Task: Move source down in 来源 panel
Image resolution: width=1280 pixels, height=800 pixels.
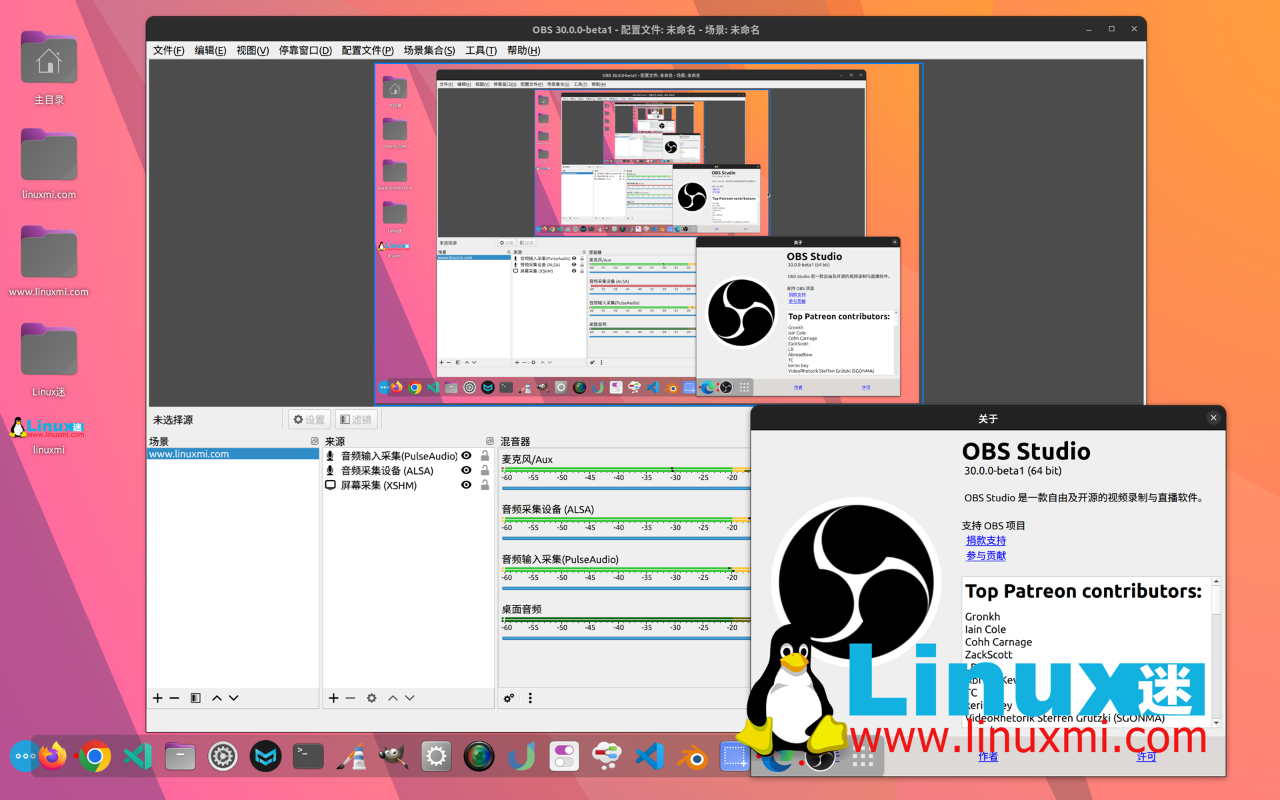Action: 410,698
